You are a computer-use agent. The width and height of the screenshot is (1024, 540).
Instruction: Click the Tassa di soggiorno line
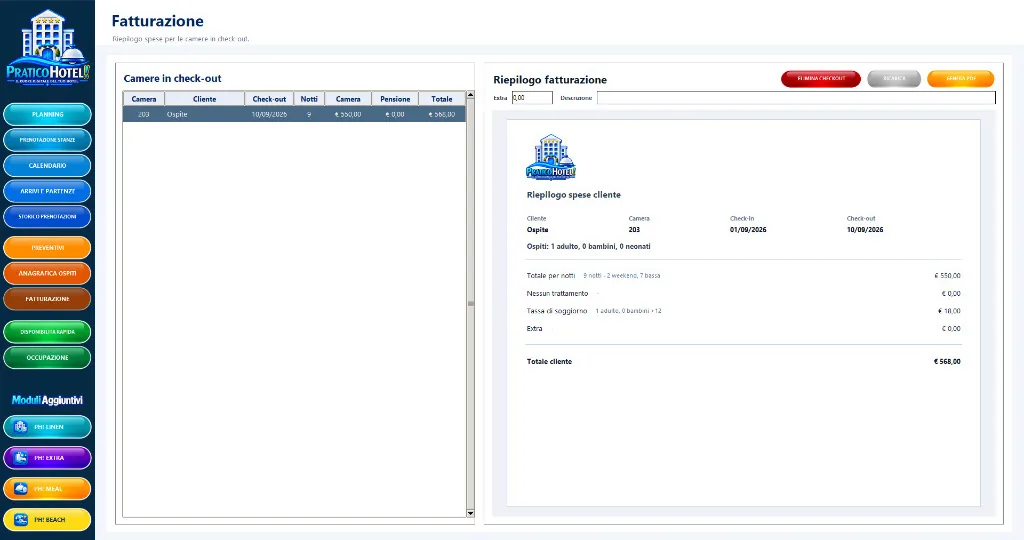pyautogui.click(x=743, y=311)
